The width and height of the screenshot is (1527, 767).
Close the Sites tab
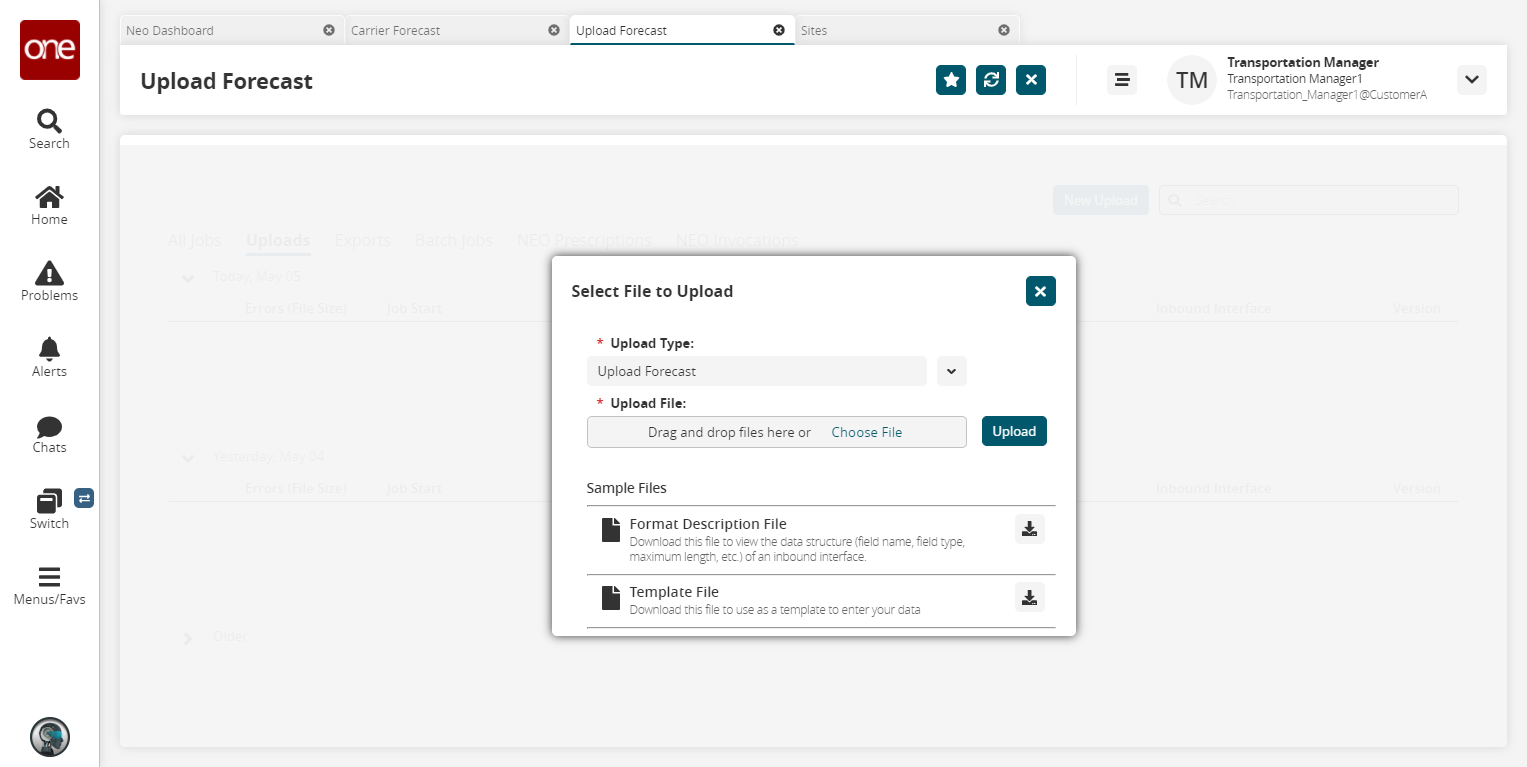pyautogui.click(x=1004, y=30)
